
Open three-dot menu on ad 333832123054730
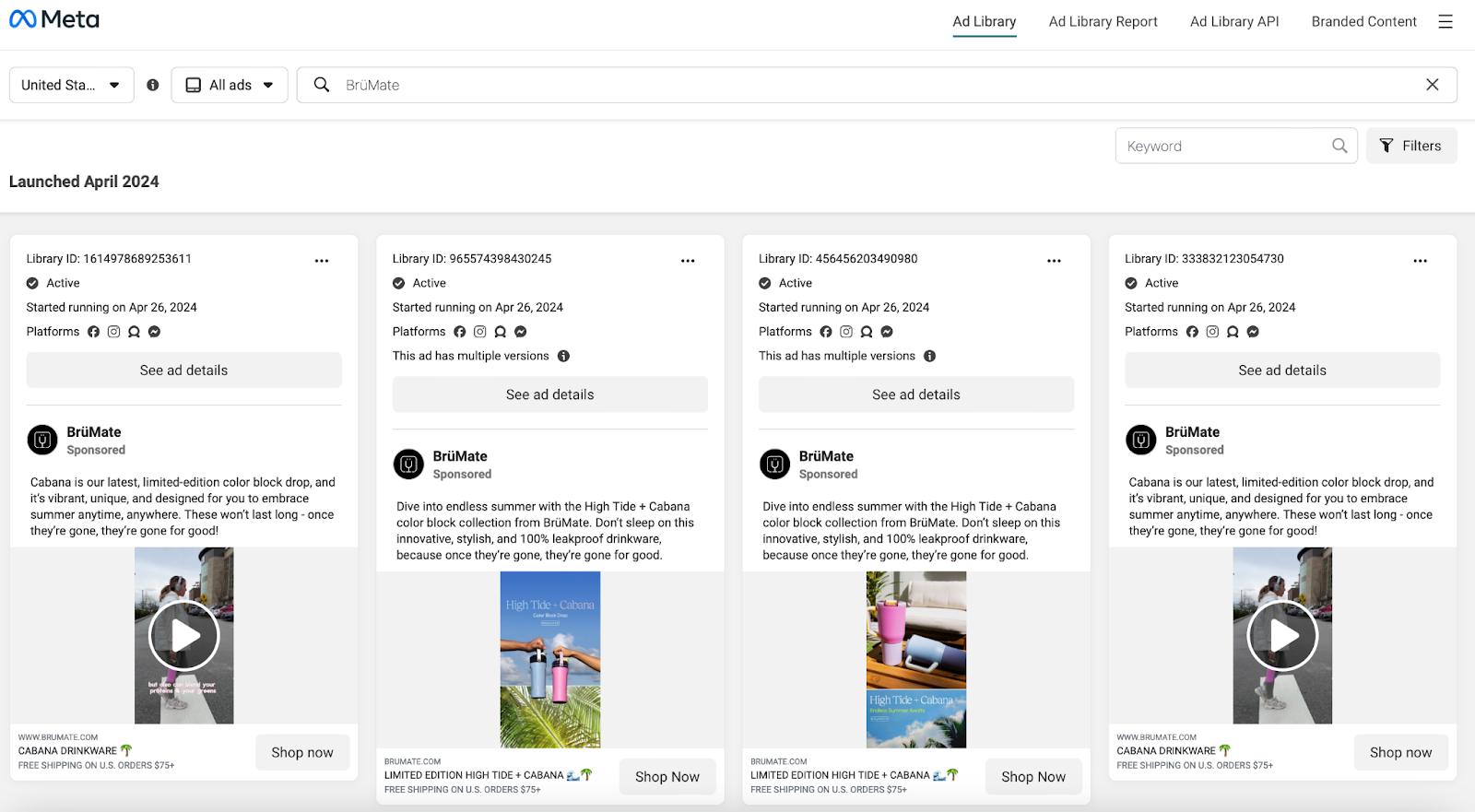pos(1420,261)
